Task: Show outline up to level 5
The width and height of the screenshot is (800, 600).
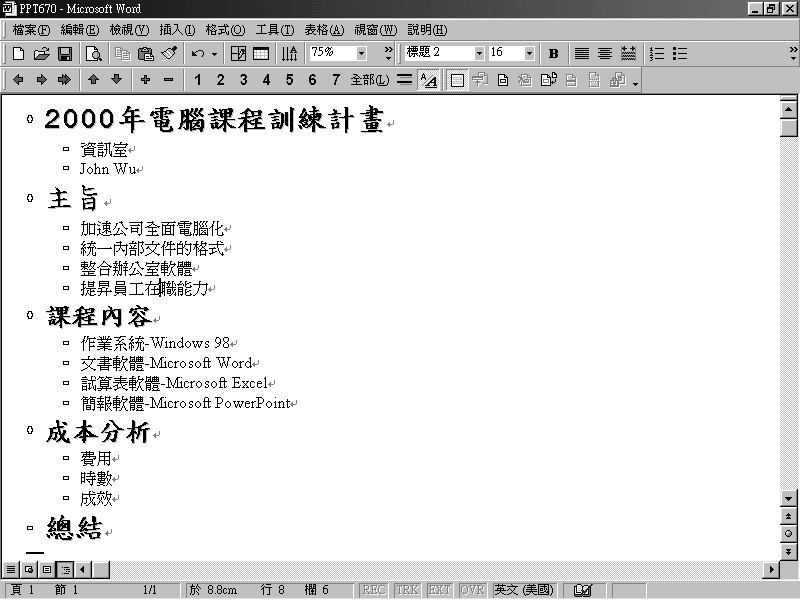Action: (x=290, y=80)
